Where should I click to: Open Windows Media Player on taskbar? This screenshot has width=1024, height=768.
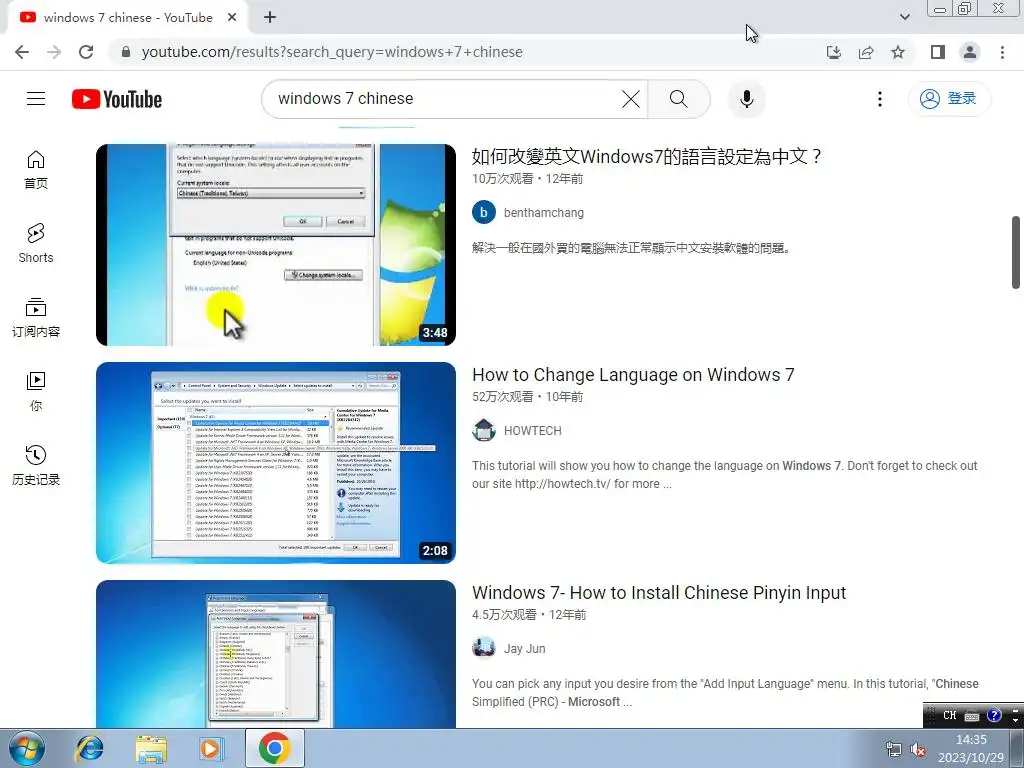click(x=211, y=748)
